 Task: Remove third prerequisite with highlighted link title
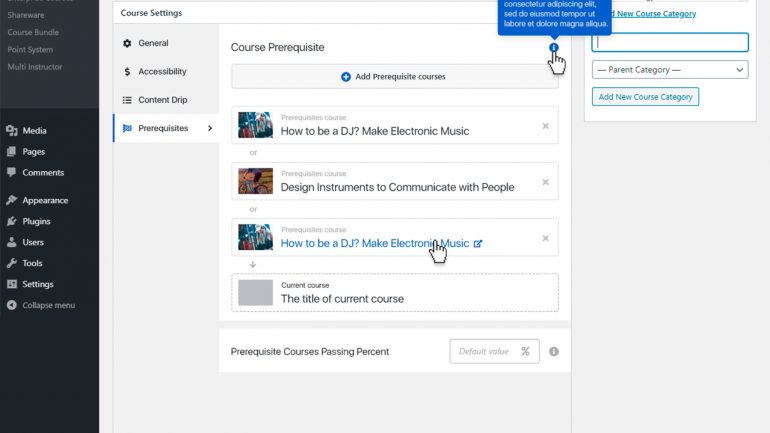(x=545, y=238)
